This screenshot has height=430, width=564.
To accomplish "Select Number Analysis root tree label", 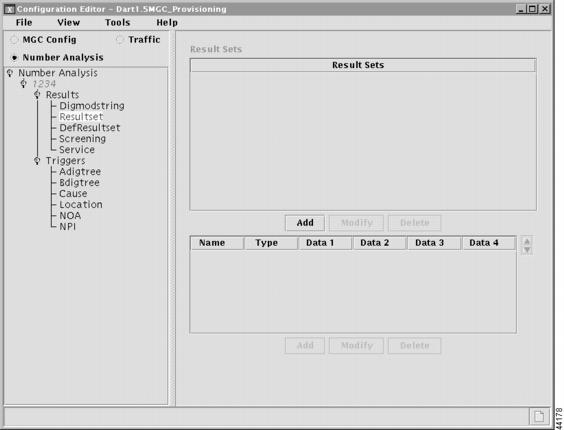I will pyautogui.click(x=58, y=73).
